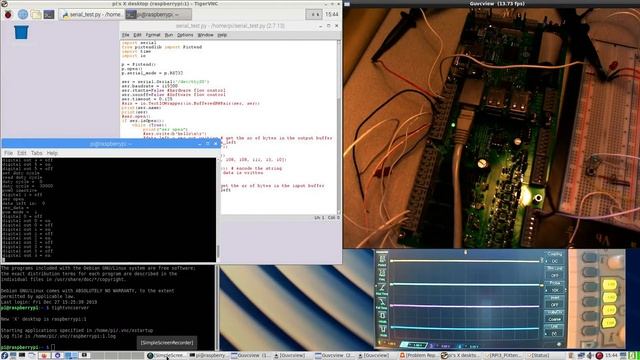
Task: Click the network arrows tray icon in VNC panel
Action: tap(313, 14)
